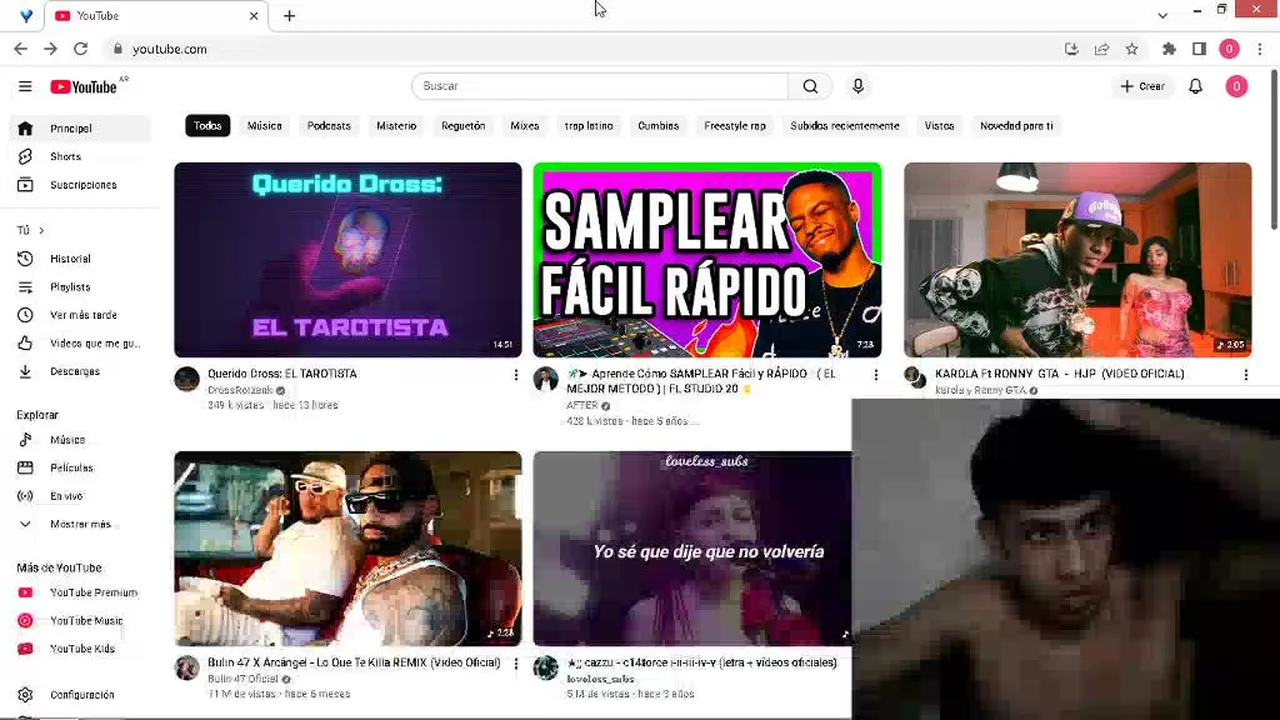Select the Freestyle rap filter chip
1280x720 pixels.
click(735, 126)
